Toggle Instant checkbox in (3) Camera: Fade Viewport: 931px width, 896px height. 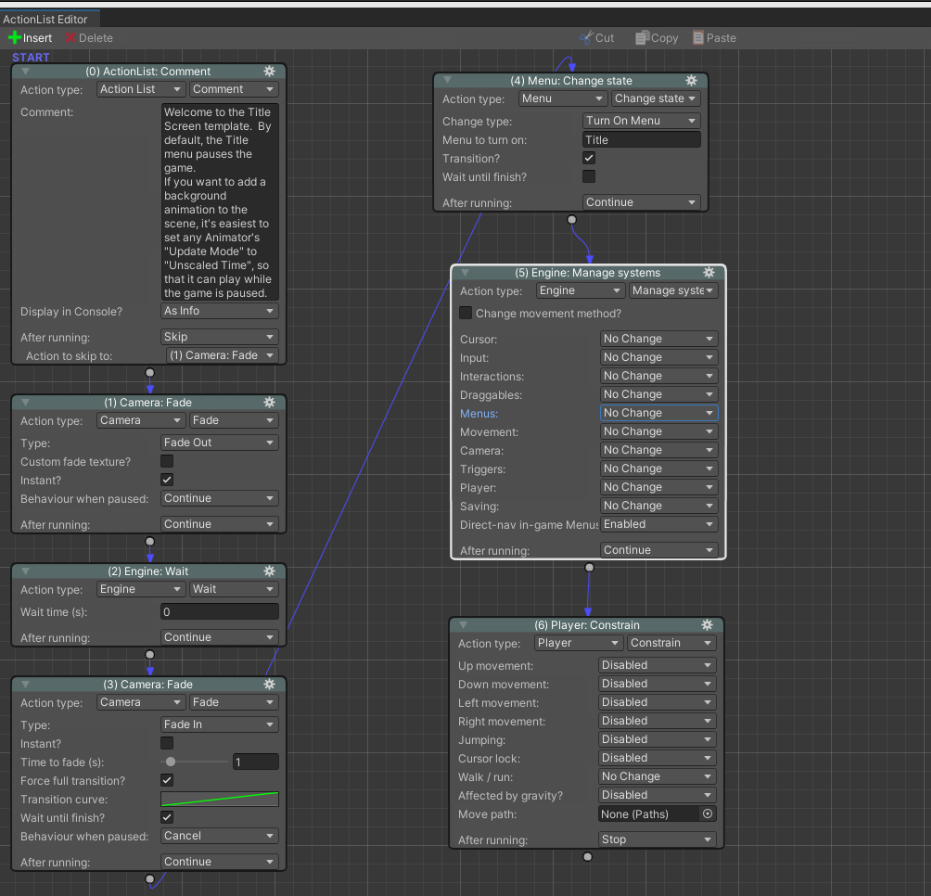pyautogui.click(x=167, y=743)
